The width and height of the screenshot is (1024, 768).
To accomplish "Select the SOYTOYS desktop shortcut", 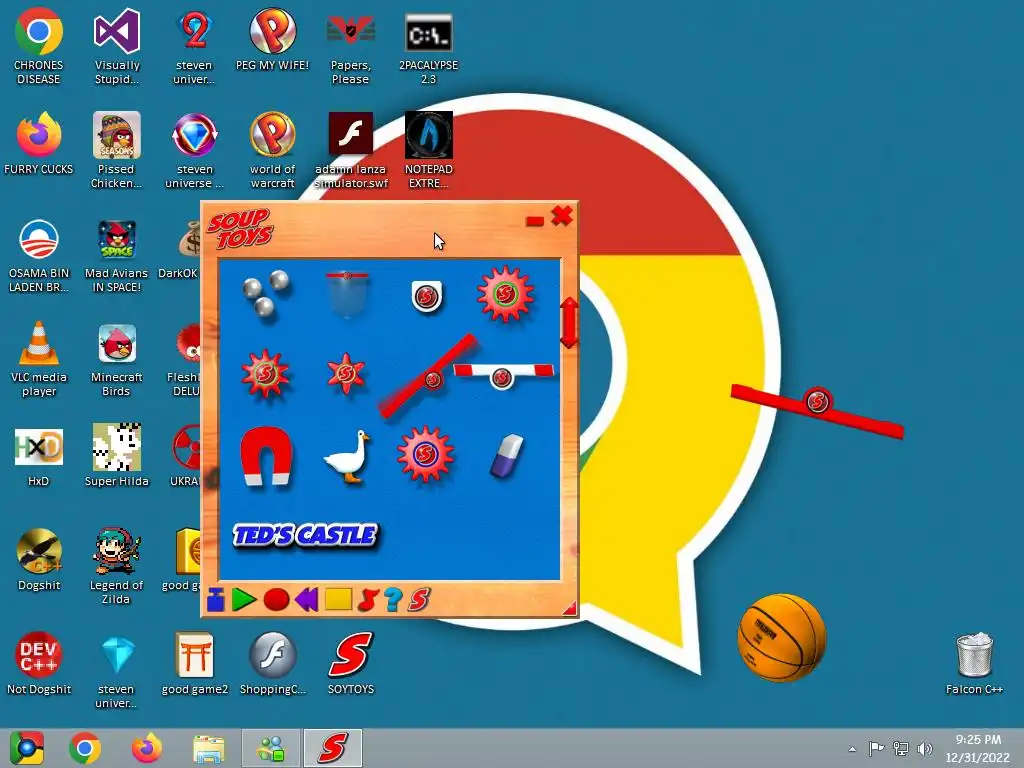I will pos(351,664).
